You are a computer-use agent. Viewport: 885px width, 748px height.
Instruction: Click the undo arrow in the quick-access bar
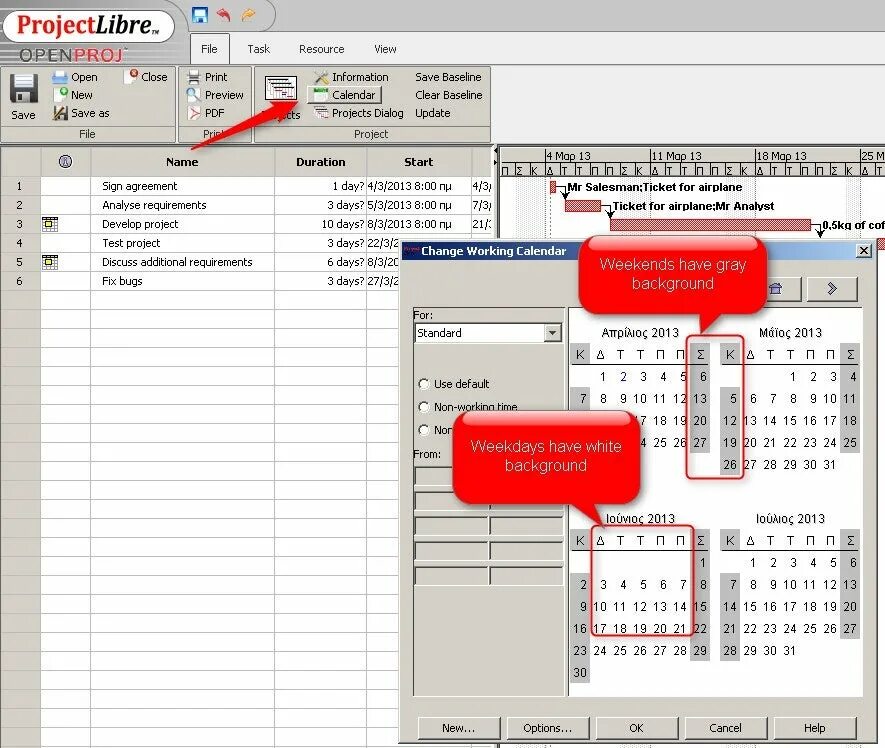click(x=224, y=15)
